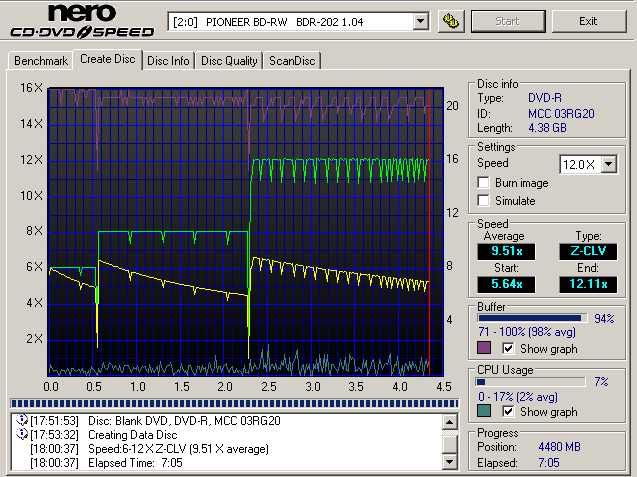
Task: Open the Disc Info tab
Action: (x=168, y=61)
